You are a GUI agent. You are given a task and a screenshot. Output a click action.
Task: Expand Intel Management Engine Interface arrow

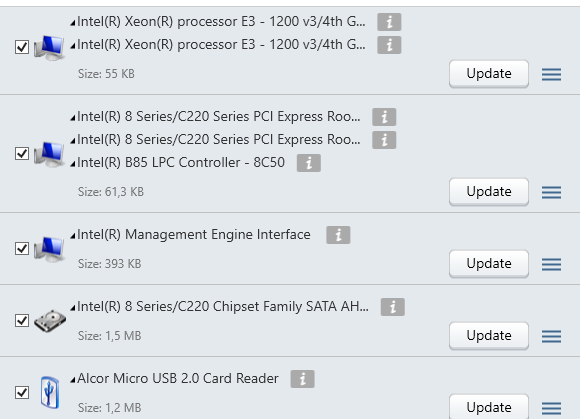pyautogui.click(x=73, y=236)
